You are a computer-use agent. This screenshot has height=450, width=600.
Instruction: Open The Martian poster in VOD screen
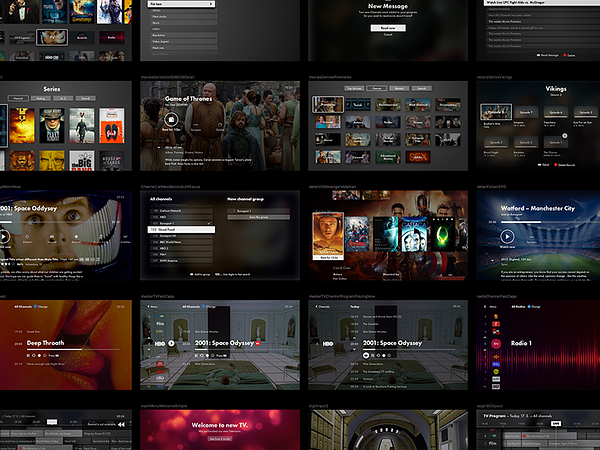(328, 236)
